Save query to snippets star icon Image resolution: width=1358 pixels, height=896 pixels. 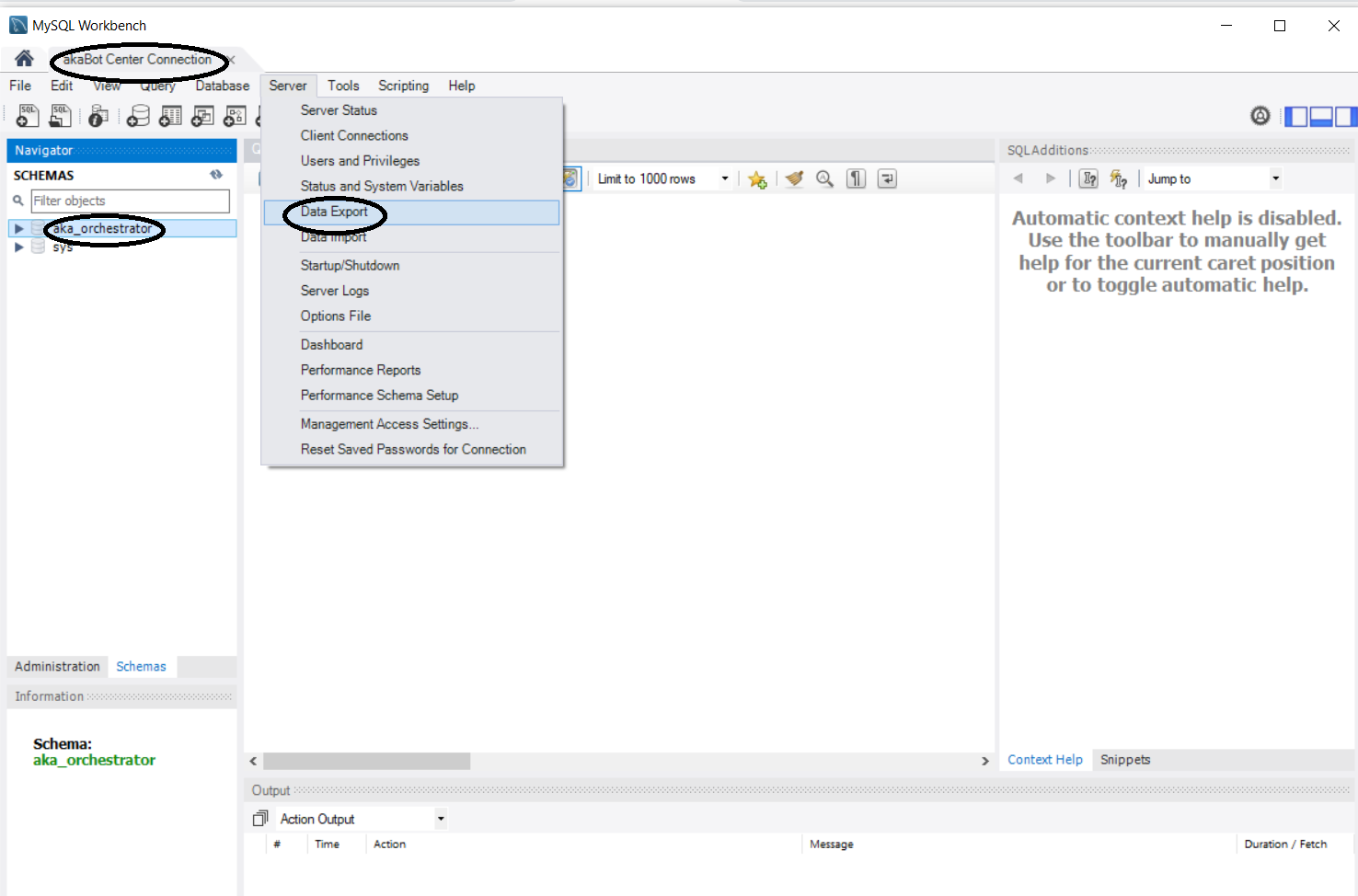tap(757, 179)
